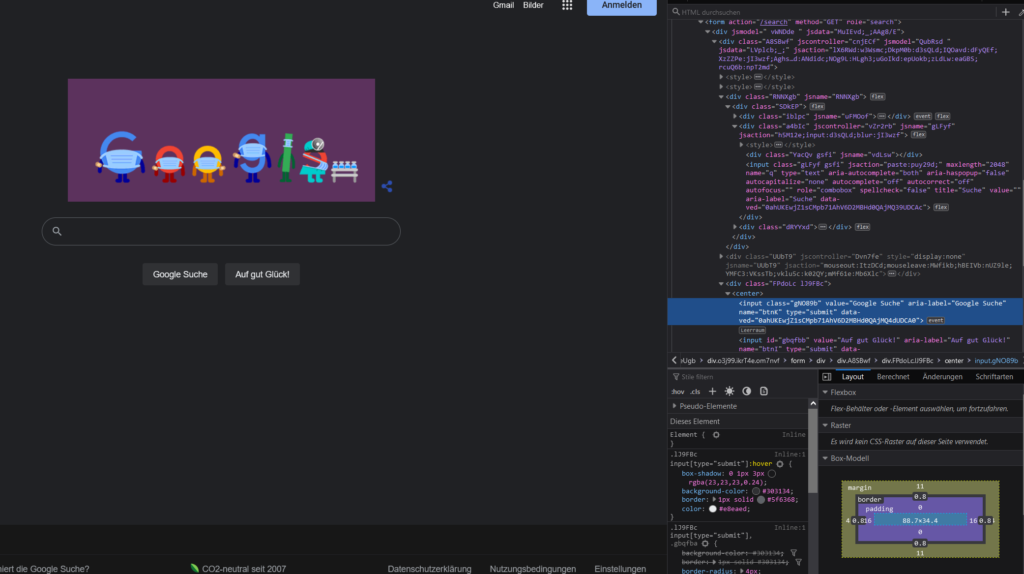This screenshot has width=1024, height=574.
Task: Open border color #5f6368 swatch
Action: (x=761, y=500)
